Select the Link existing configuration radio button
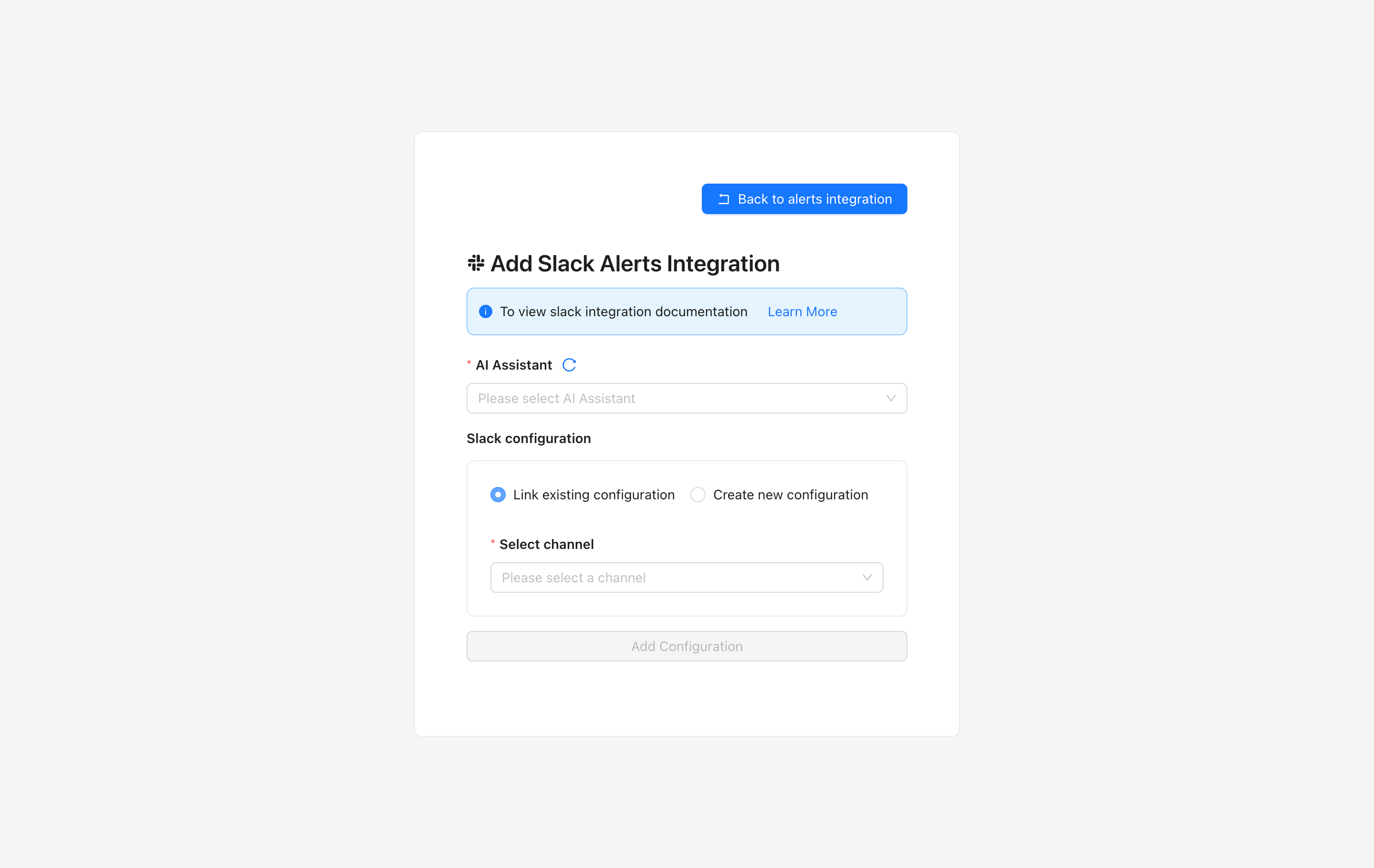The image size is (1374, 868). coord(498,495)
